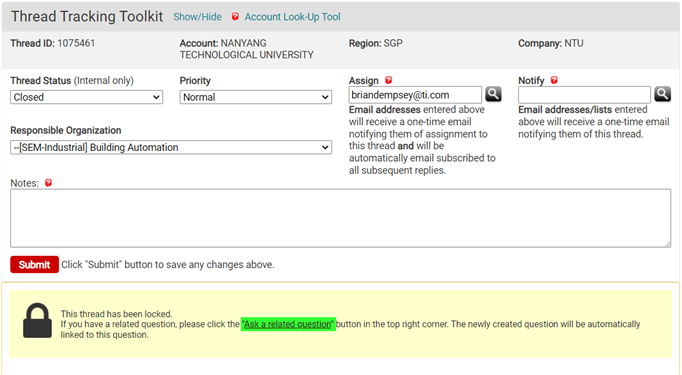This screenshot has width=682, height=375.
Task: Open the Responsible Organization dropdown
Action: click(x=171, y=147)
